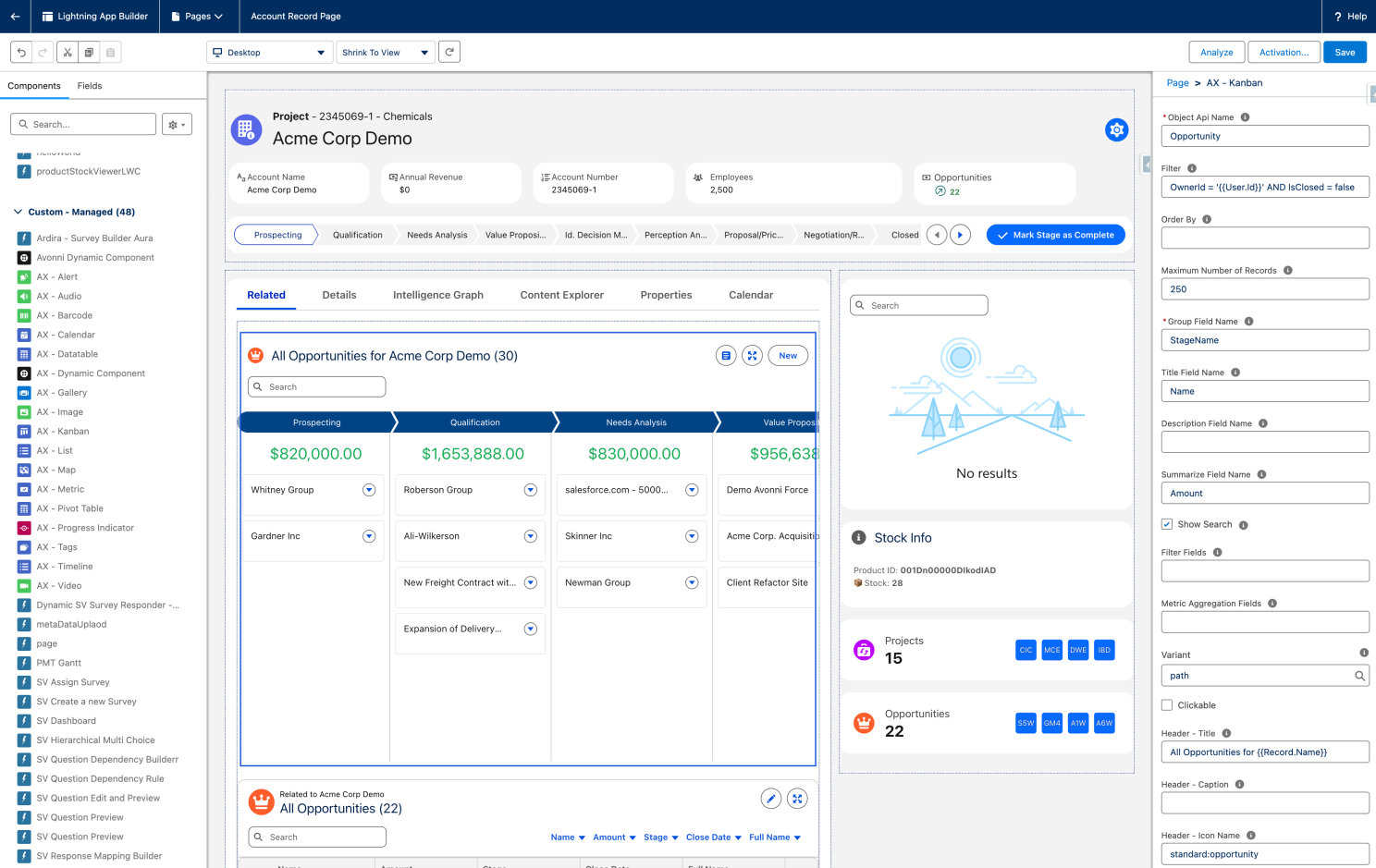Screen dimensions: 1376x868
Task: Collapse the Custom - Managed section
Action: click(18, 212)
